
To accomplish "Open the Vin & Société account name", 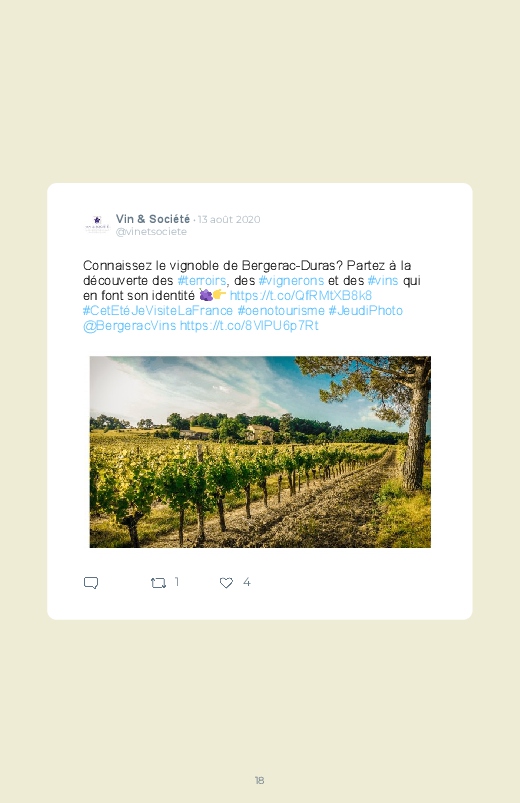I will 153,219.
